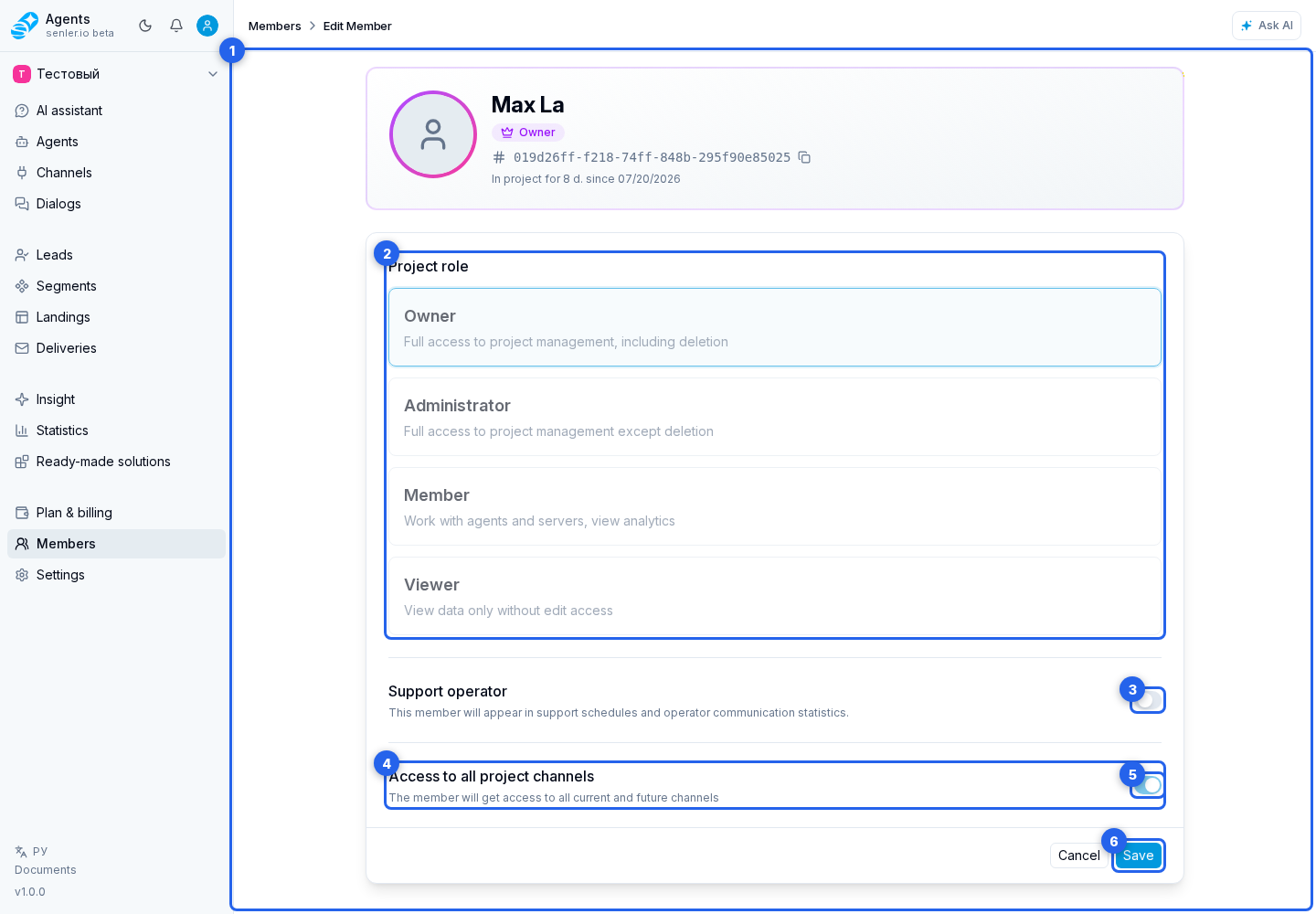Toggle dark mode moon icon
The height and width of the screenshot is (914, 1316).
(x=145, y=26)
